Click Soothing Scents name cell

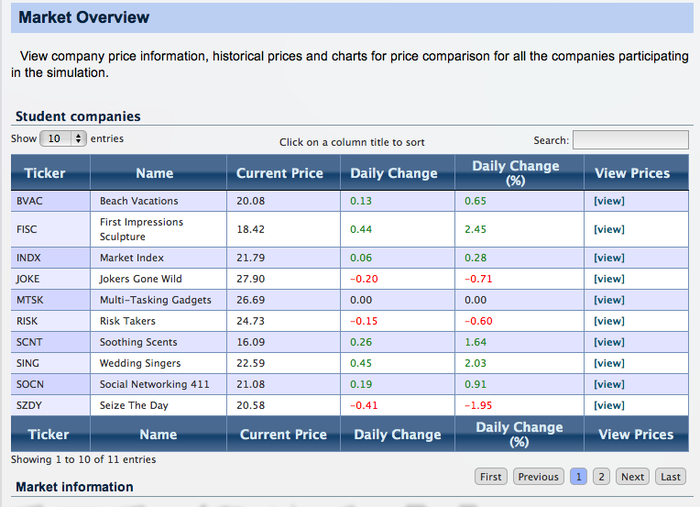click(158, 342)
